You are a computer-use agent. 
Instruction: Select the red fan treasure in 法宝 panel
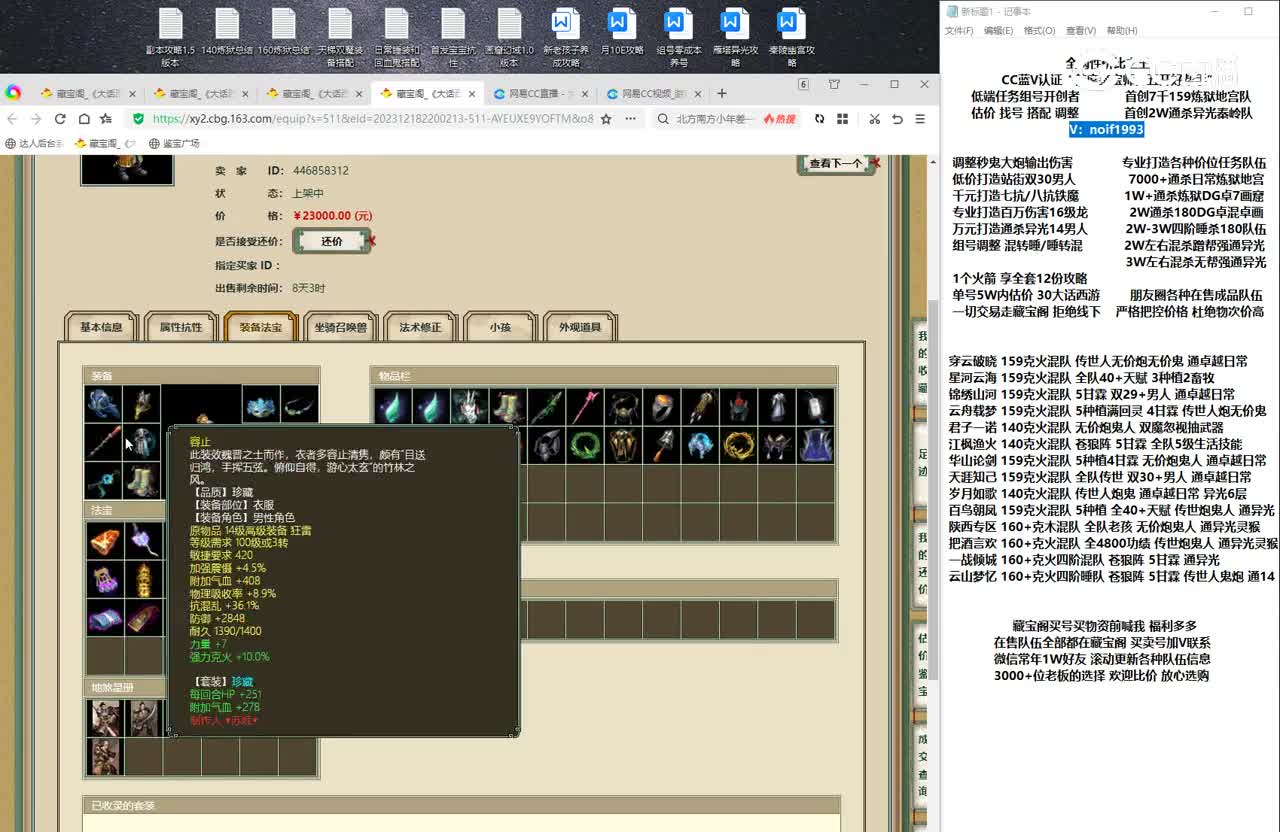pos(143,617)
